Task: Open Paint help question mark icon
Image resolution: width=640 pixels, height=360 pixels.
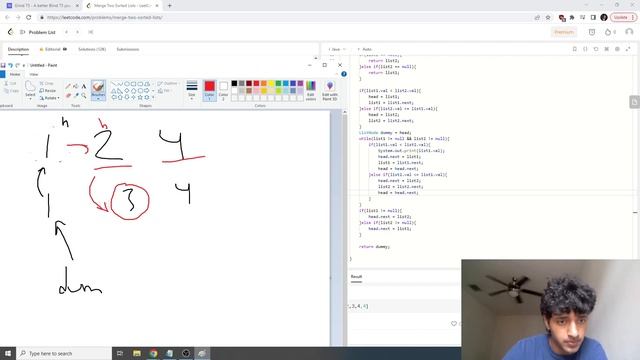Action: click(x=344, y=74)
